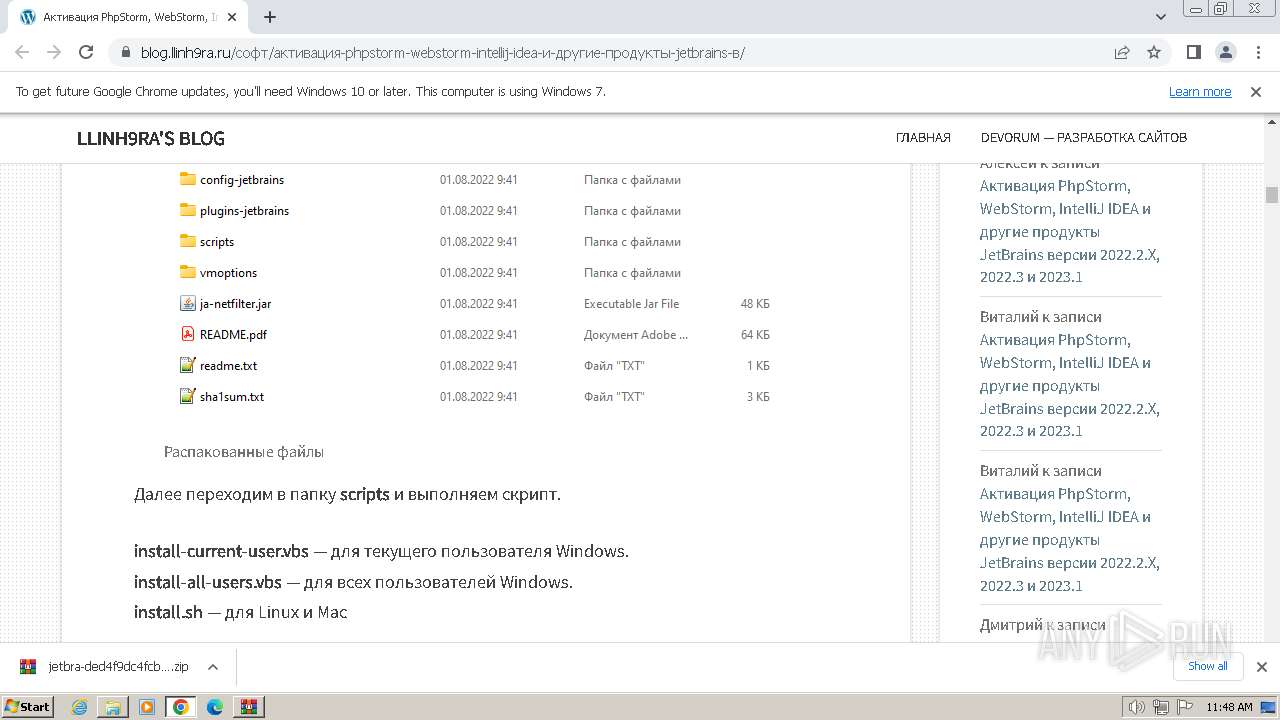Open the Action Center flag icon
Image resolution: width=1280 pixels, height=720 pixels.
pyautogui.click(x=1184, y=707)
